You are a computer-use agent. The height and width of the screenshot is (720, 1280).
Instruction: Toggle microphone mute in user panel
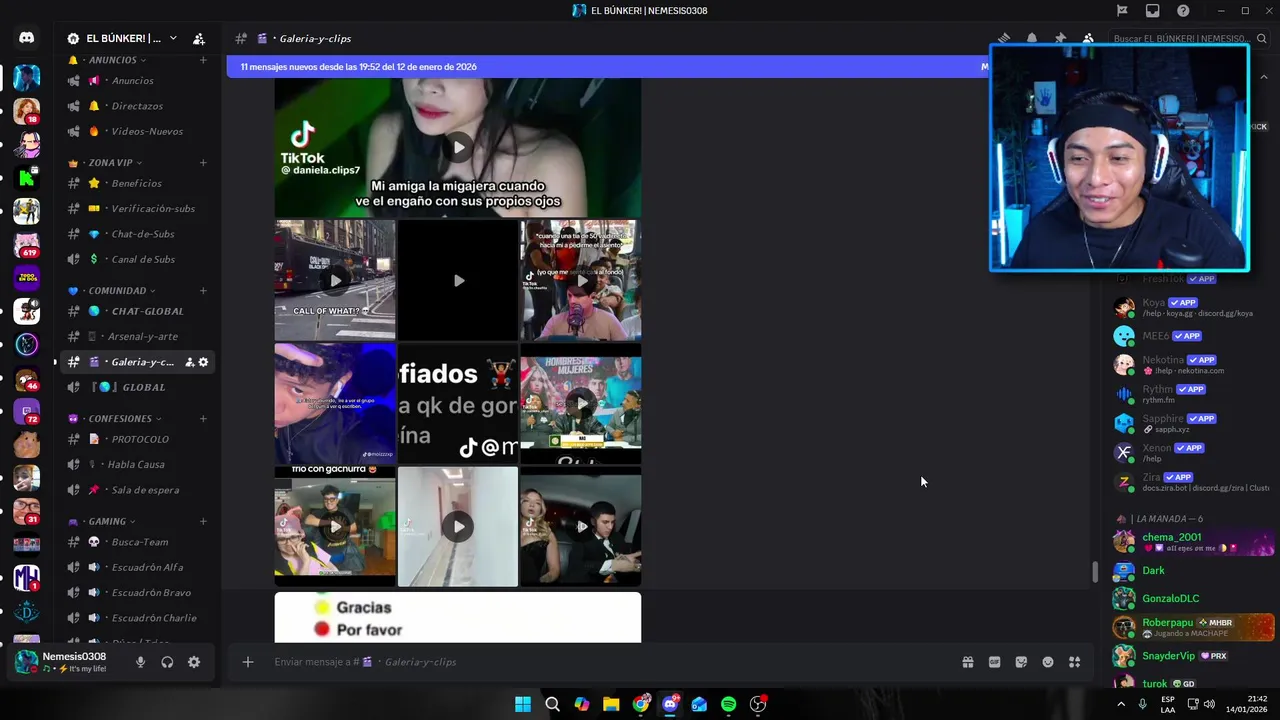tap(140, 662)
